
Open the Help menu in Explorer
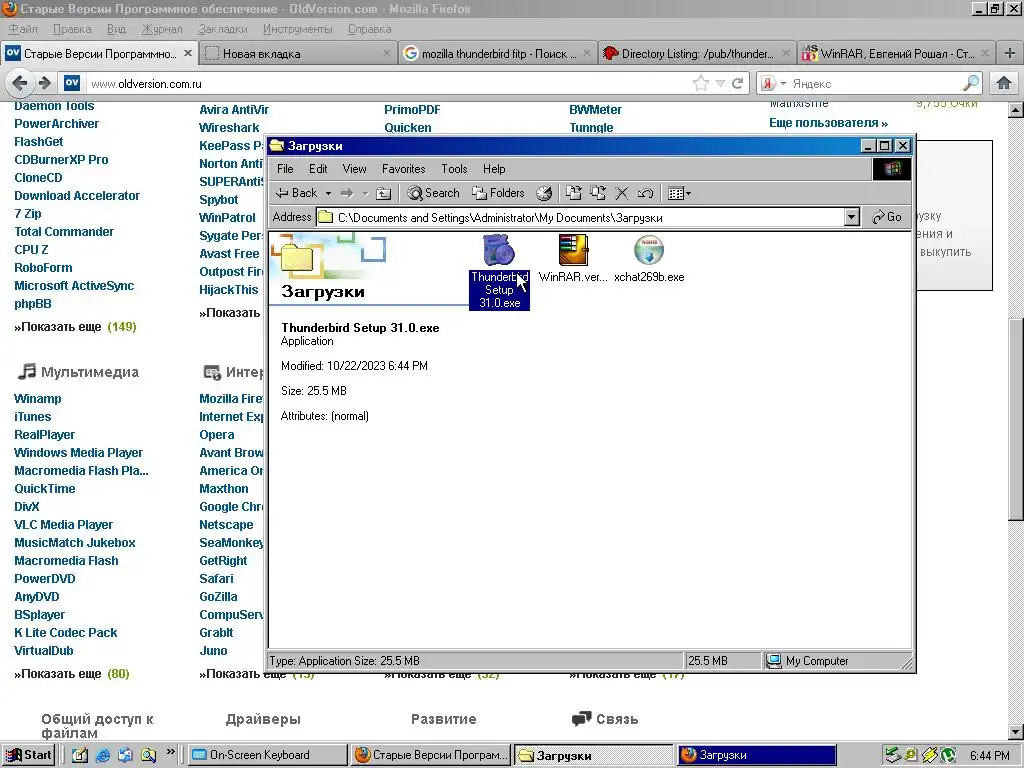point(494,169)
